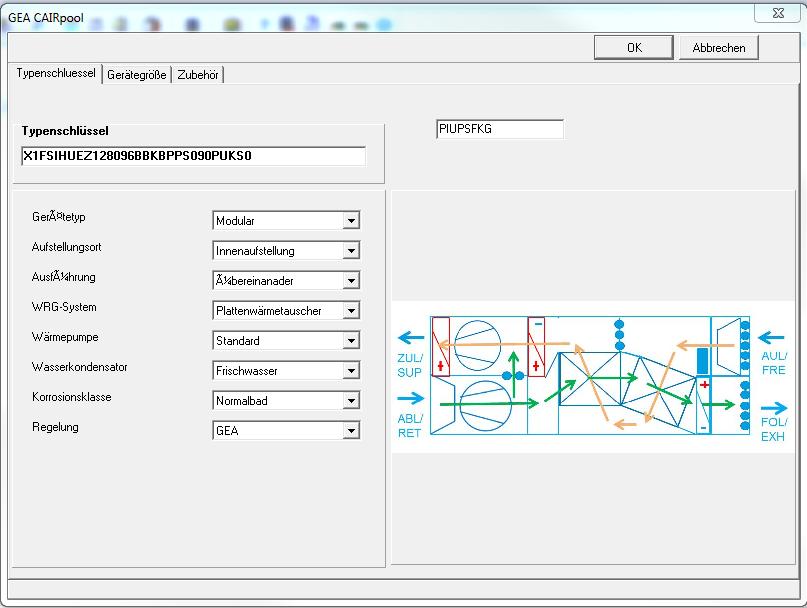The image size is (807, 608).
Task: Open the Gerätetyp dropdown arrow
Action: [351, 221]
